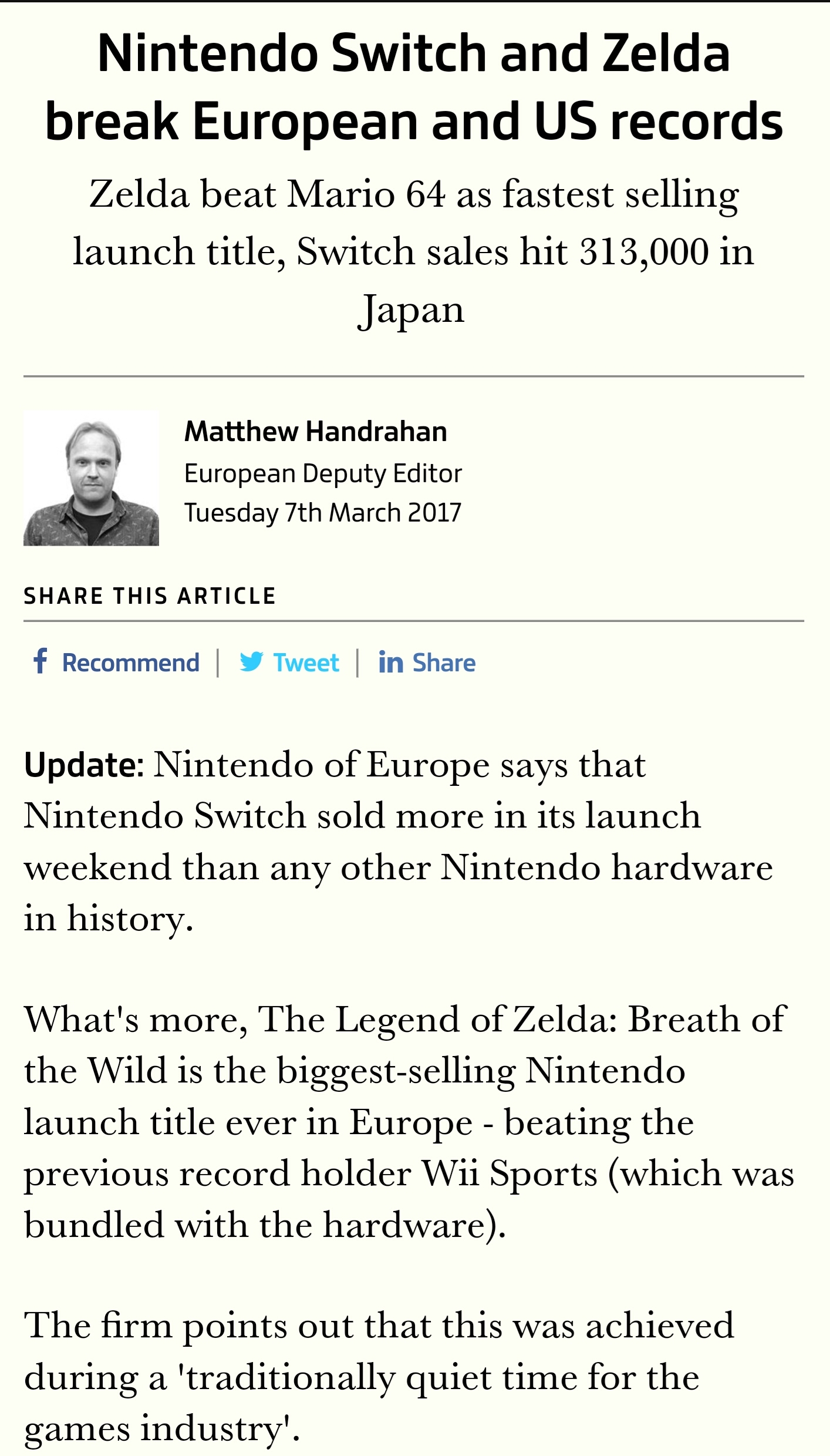Click the author name Matthew Handrahan
This screenshot has width=830, height=1456.
[316, 431]
